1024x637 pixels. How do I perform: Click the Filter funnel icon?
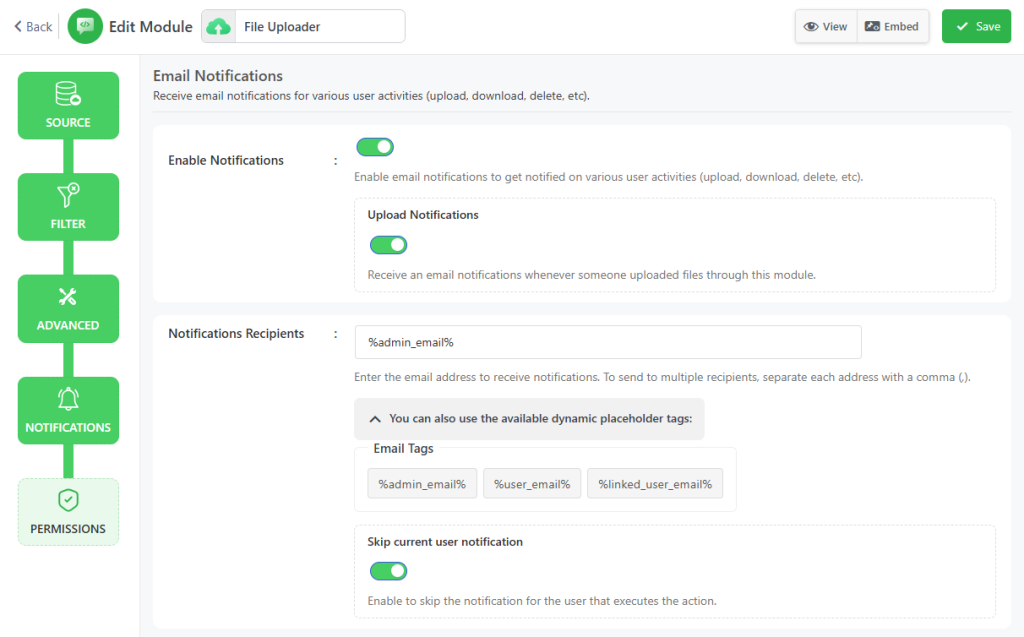[68, 195]
